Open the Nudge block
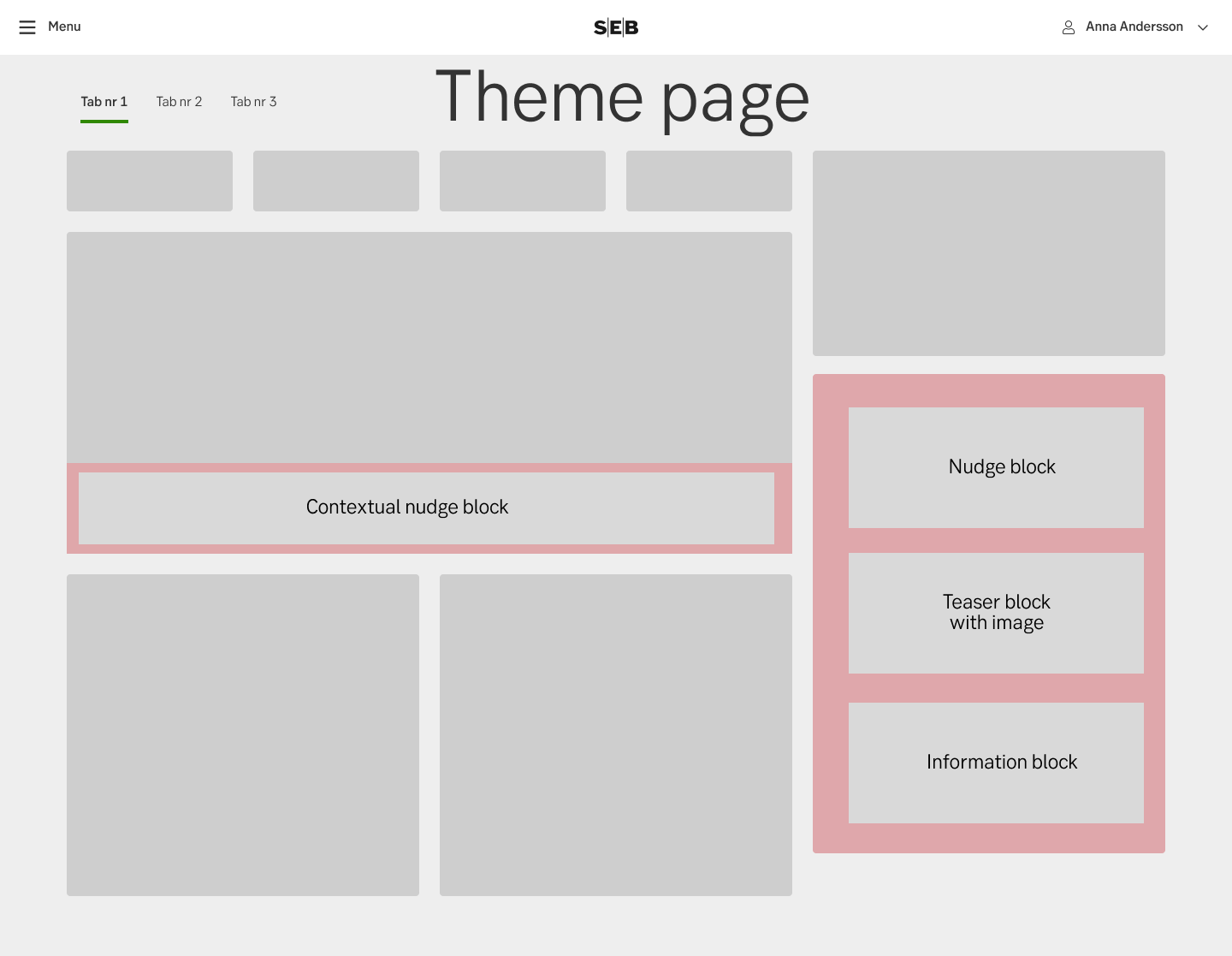Image resolution: width=1232 pixels, height=956 pixels. point(996,467)
